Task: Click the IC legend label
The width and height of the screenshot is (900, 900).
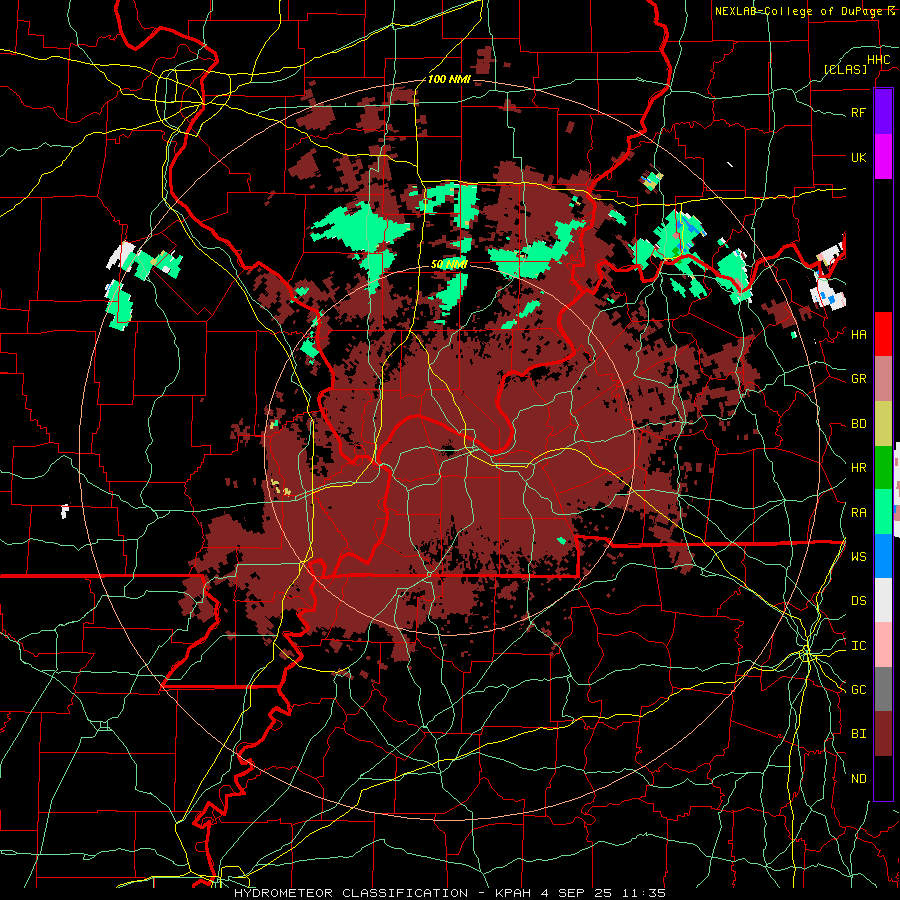Action: [858, 646]
